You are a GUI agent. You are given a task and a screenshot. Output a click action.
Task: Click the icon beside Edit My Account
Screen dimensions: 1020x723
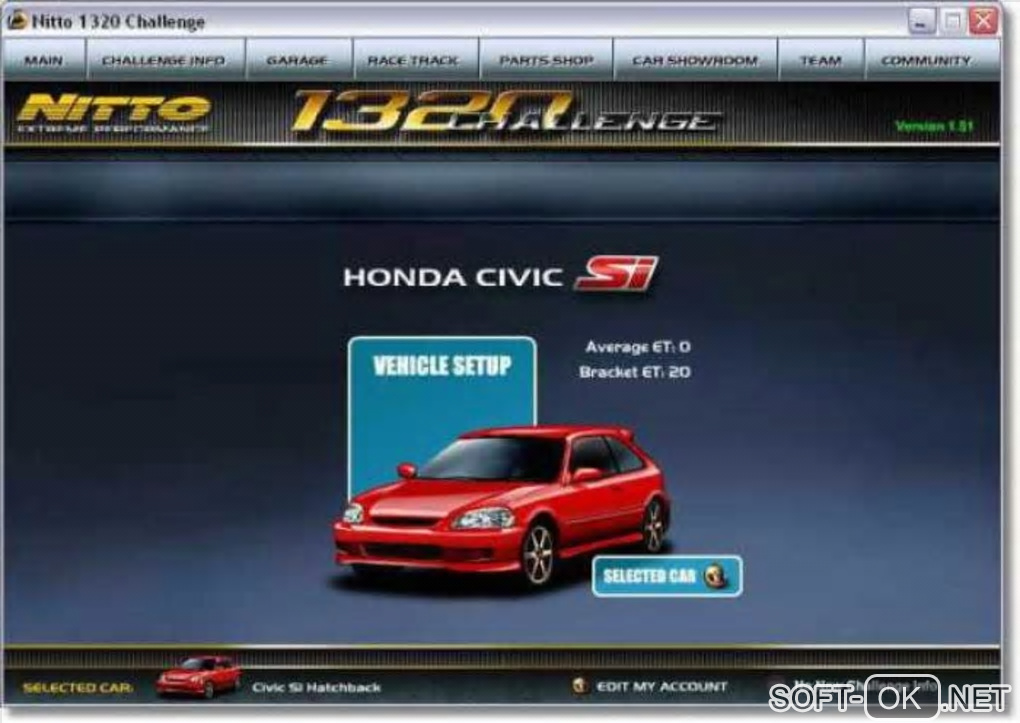580,686
